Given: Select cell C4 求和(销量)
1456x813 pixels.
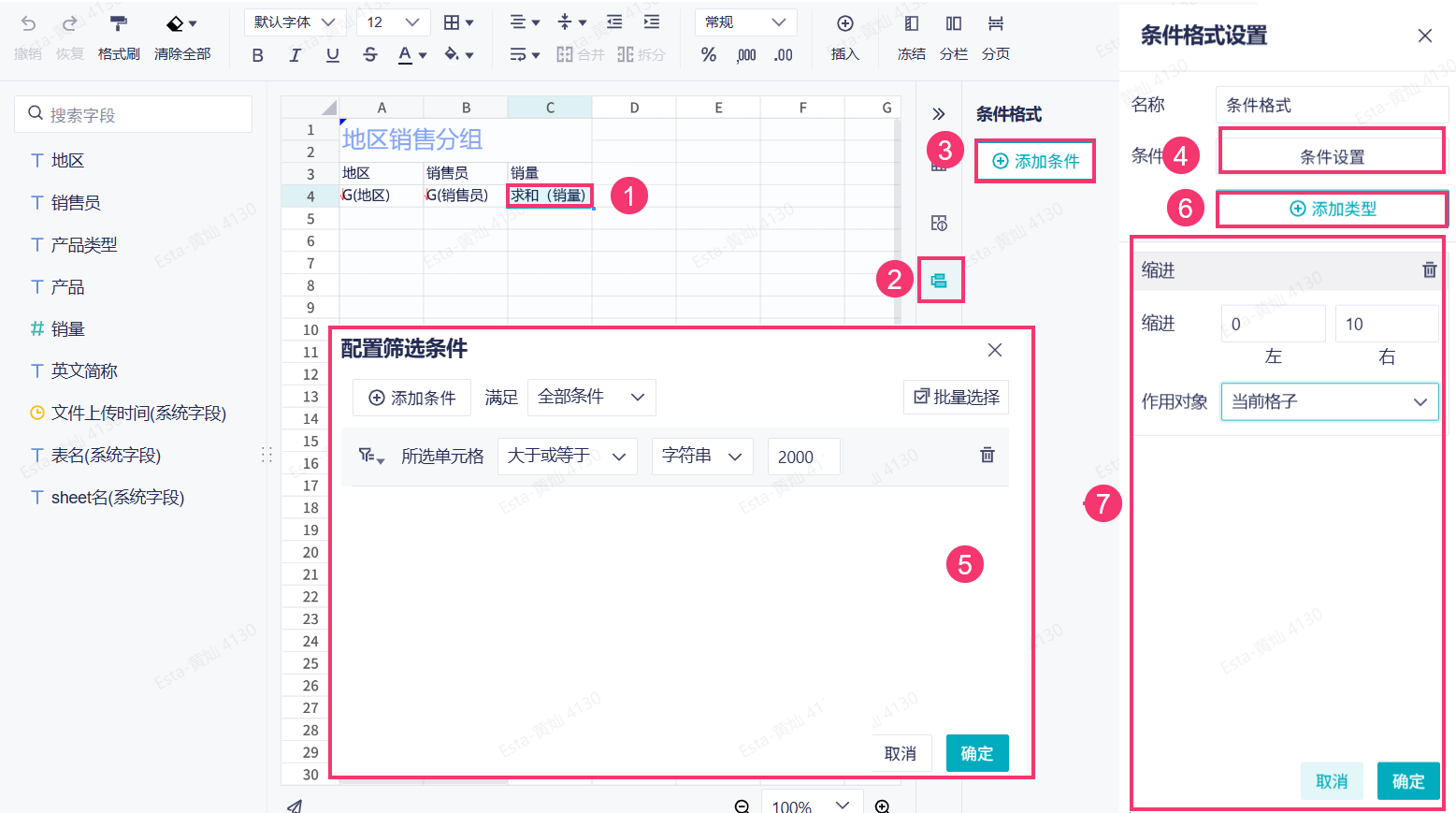Looking at the screenshot, I should pos(550,196).
